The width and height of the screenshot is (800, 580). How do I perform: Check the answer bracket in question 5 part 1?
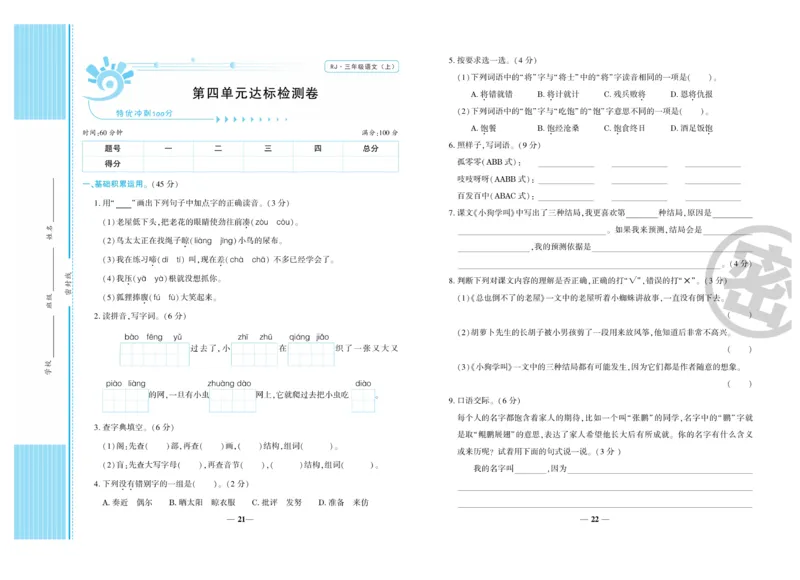(x=703, y=76)
